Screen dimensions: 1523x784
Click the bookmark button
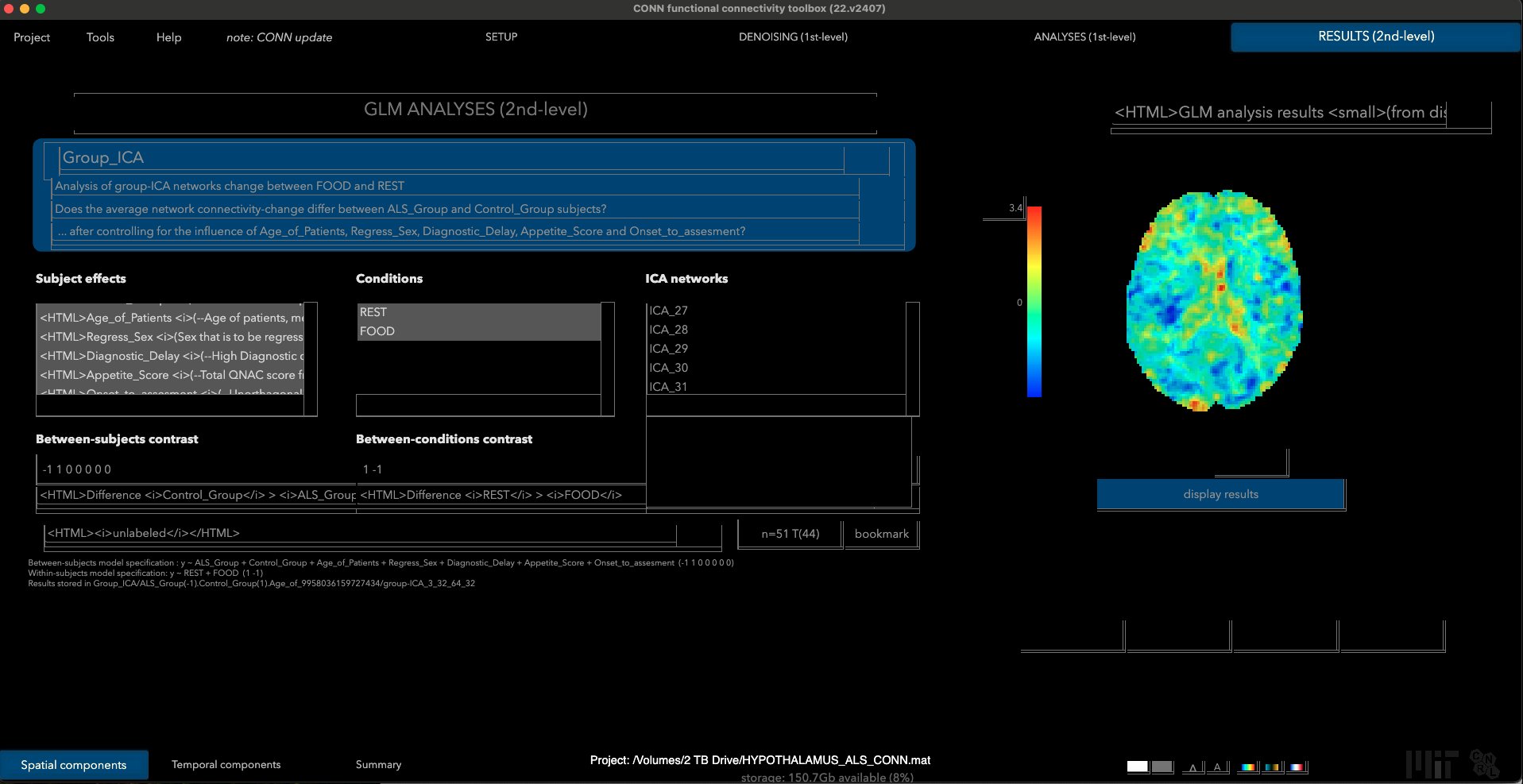[x=881, y=534]
